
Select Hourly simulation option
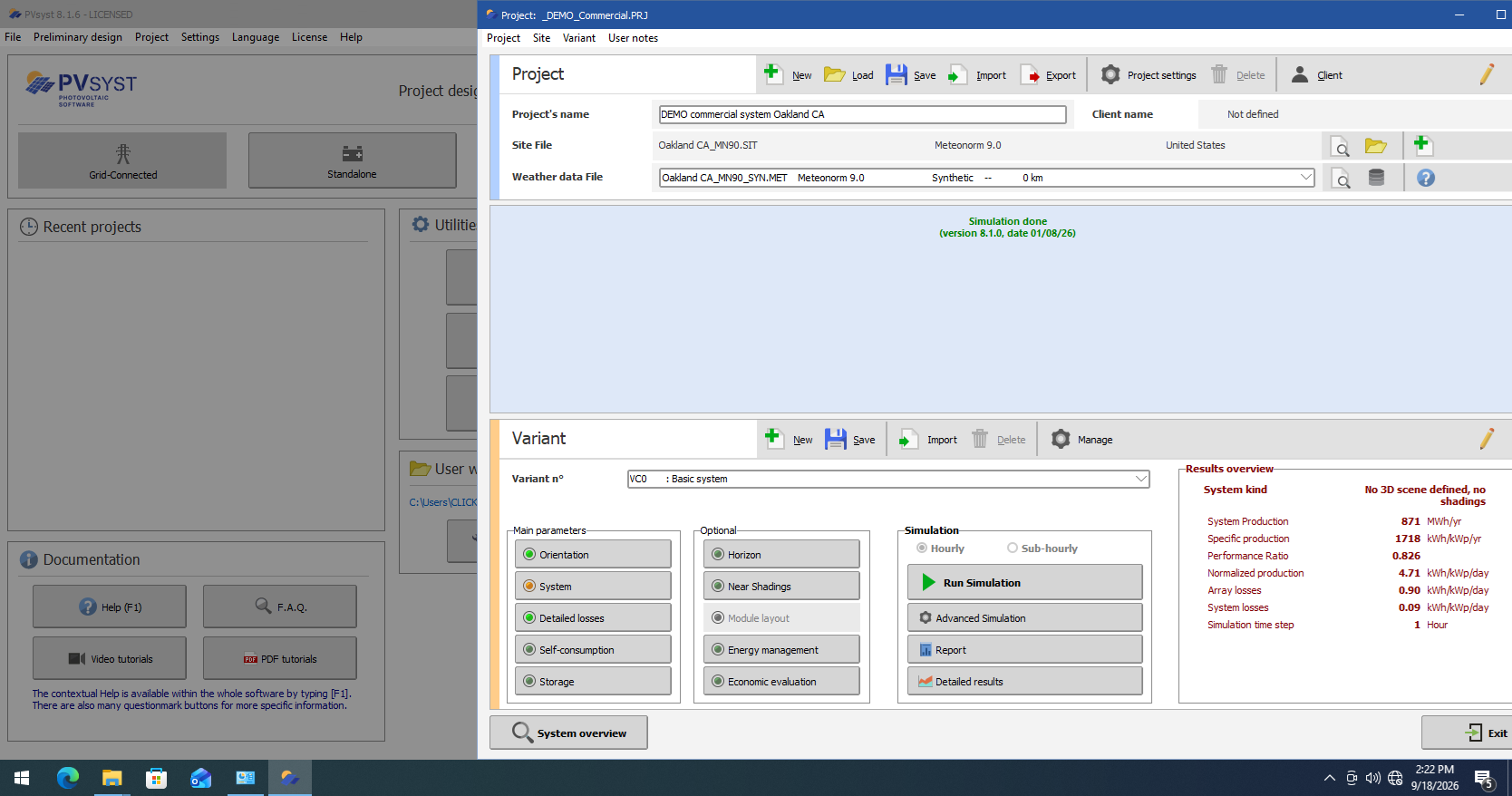(922, 548)
